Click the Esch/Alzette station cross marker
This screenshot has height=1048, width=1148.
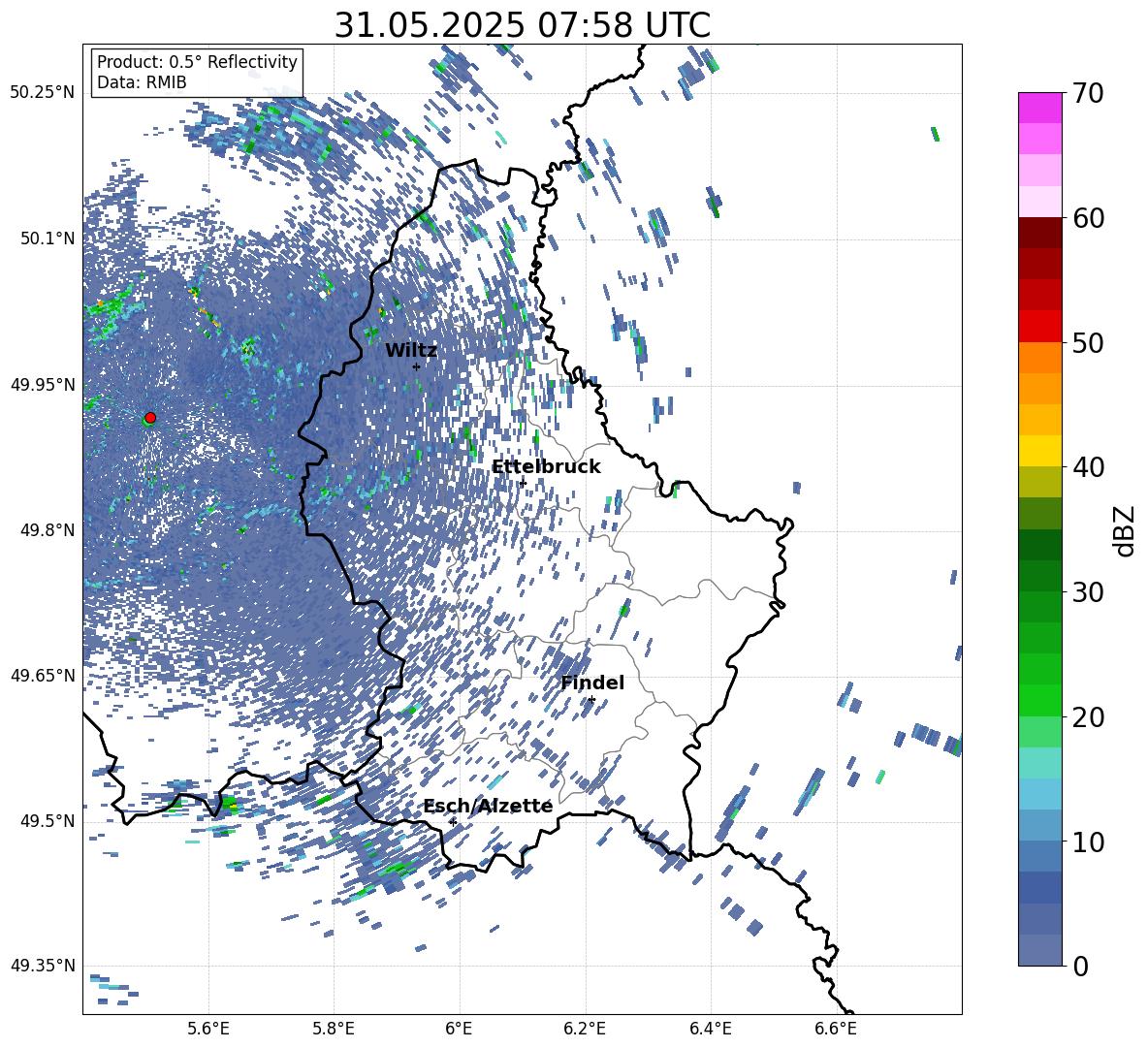tap(453, 822)
